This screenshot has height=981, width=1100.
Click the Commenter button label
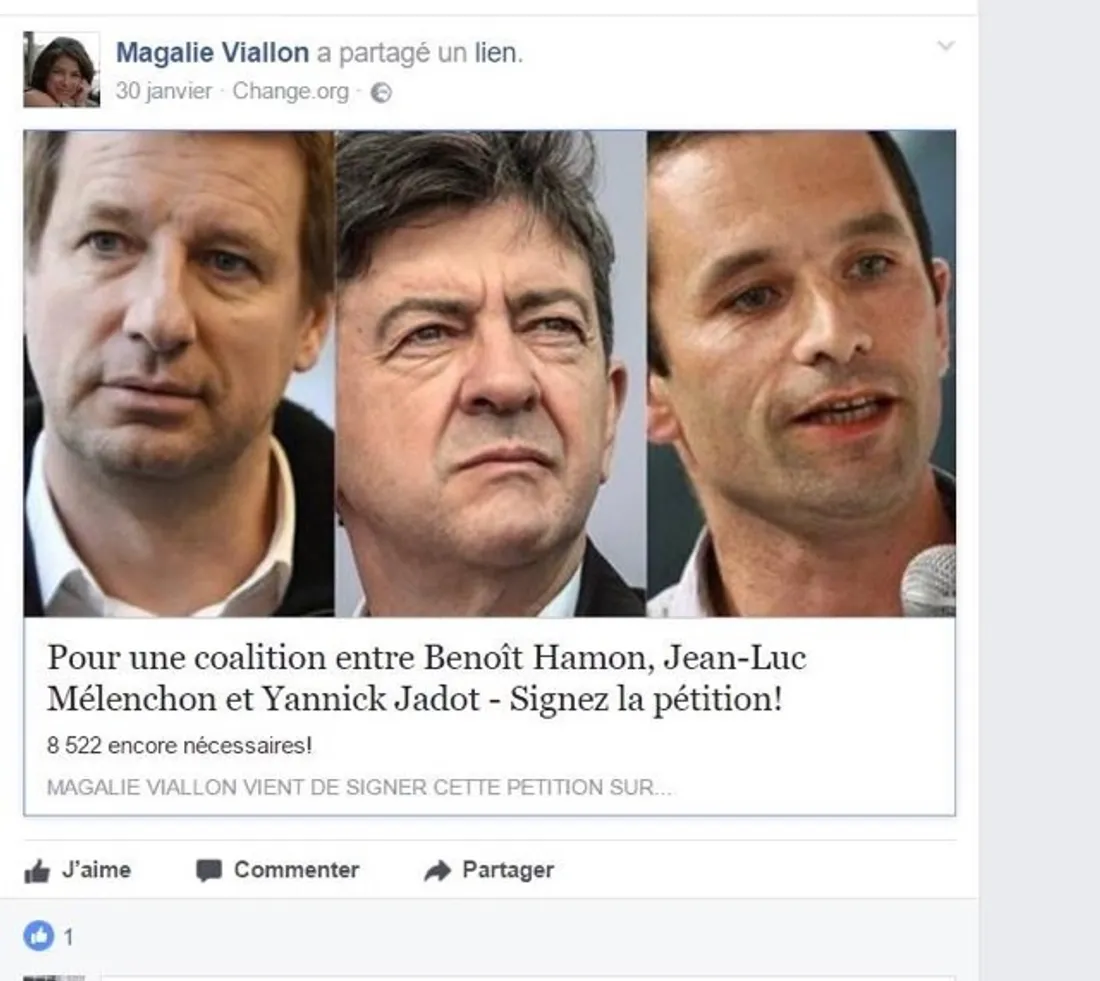click(296, 870)
